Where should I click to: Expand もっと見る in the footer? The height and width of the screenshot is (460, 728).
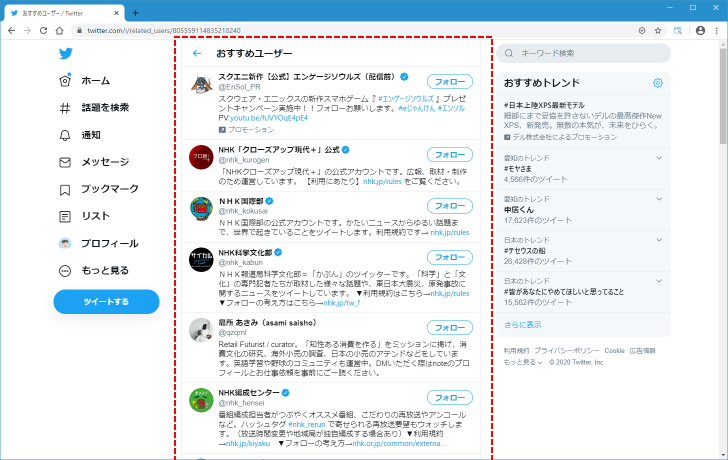tap(523, 362)
